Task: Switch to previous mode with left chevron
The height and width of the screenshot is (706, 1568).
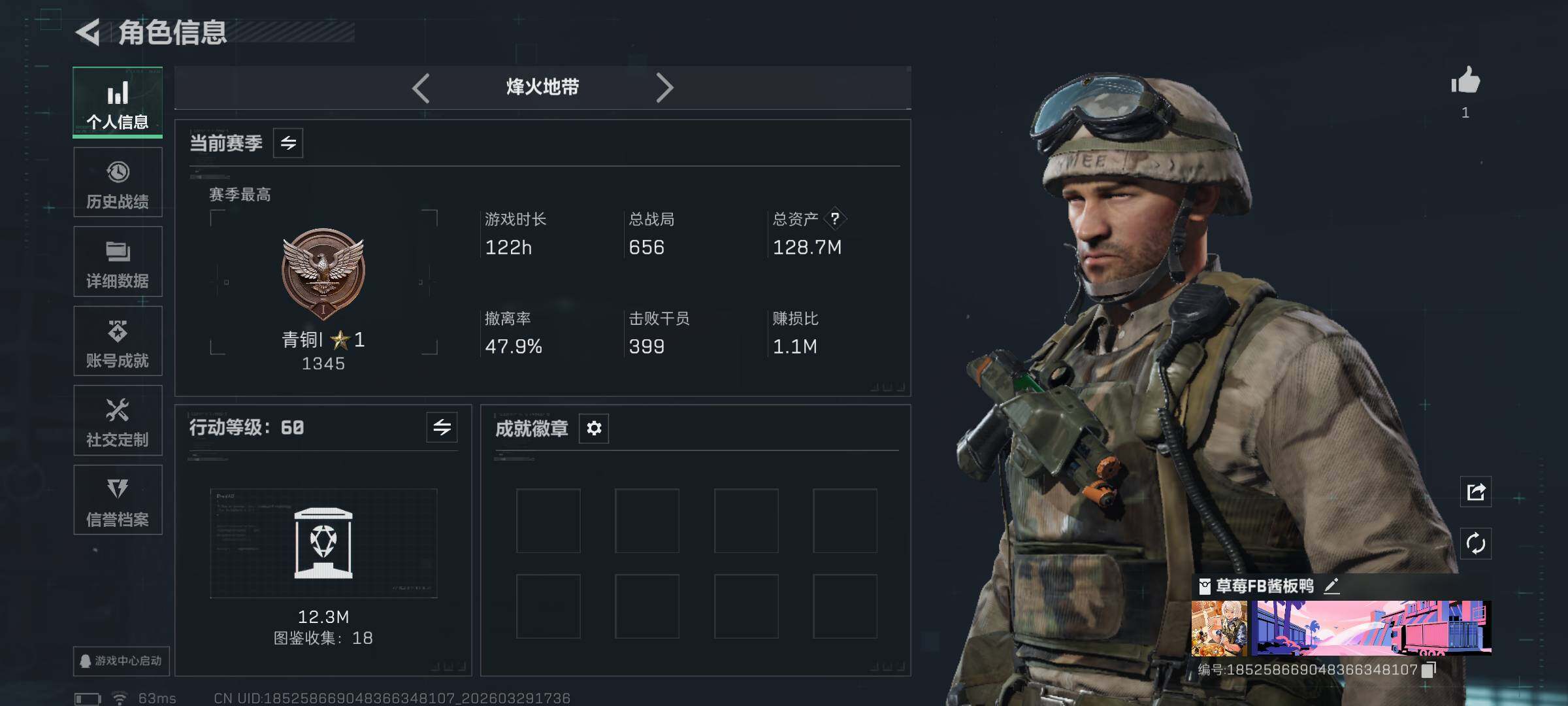Action: [x=421, y=88]
